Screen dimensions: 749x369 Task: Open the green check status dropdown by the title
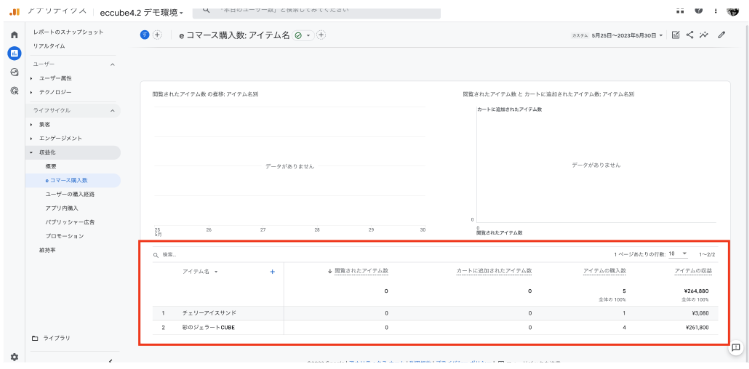coord(304,35)
